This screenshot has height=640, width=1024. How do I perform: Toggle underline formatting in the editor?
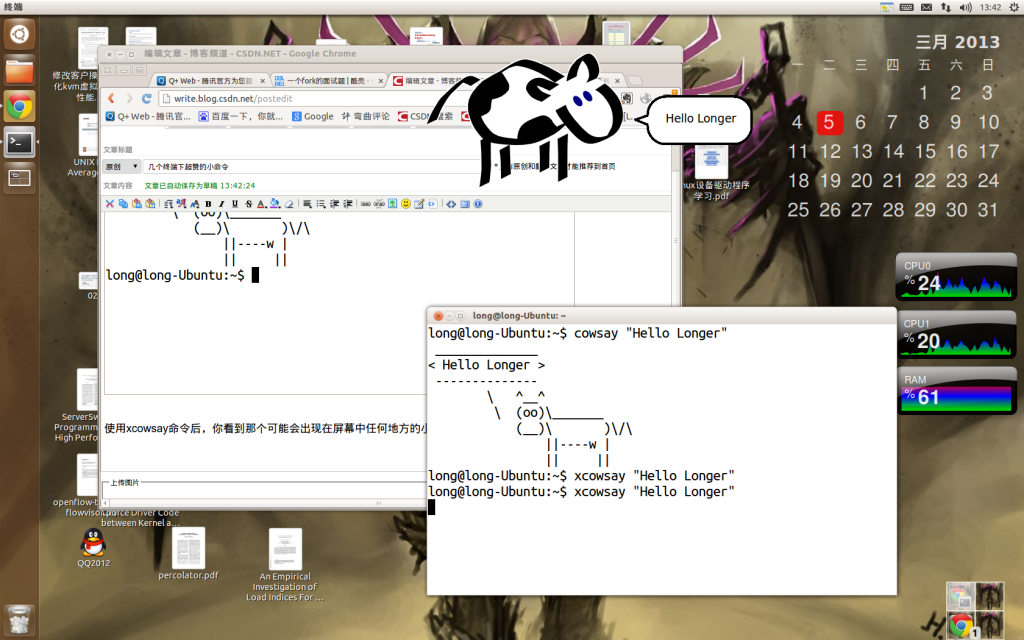(x=235, y=204)
